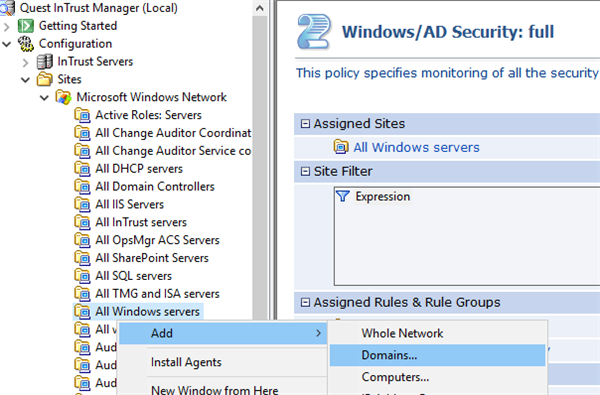The image size is (600, 395).
Task: Collapse the Assigned Rules & Rule Groups section
Action: coord(305,302)
